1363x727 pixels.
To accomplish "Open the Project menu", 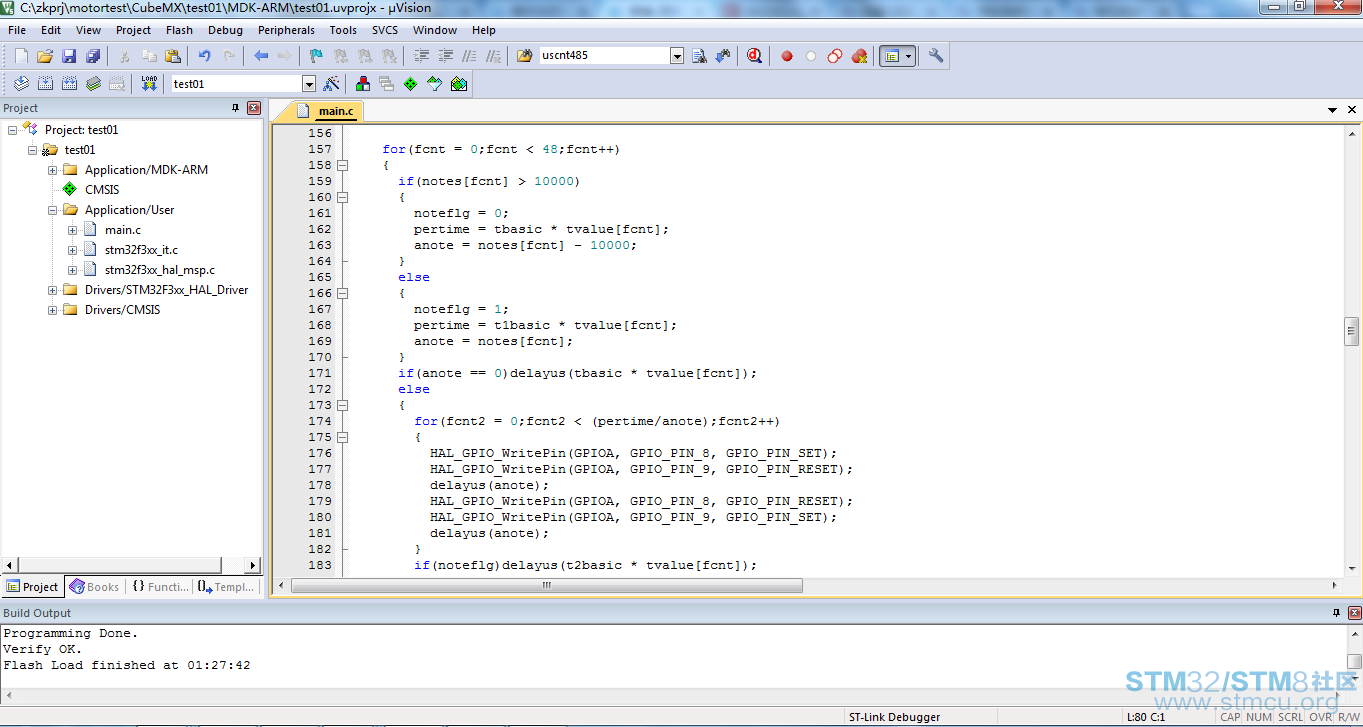I will 134,30.
